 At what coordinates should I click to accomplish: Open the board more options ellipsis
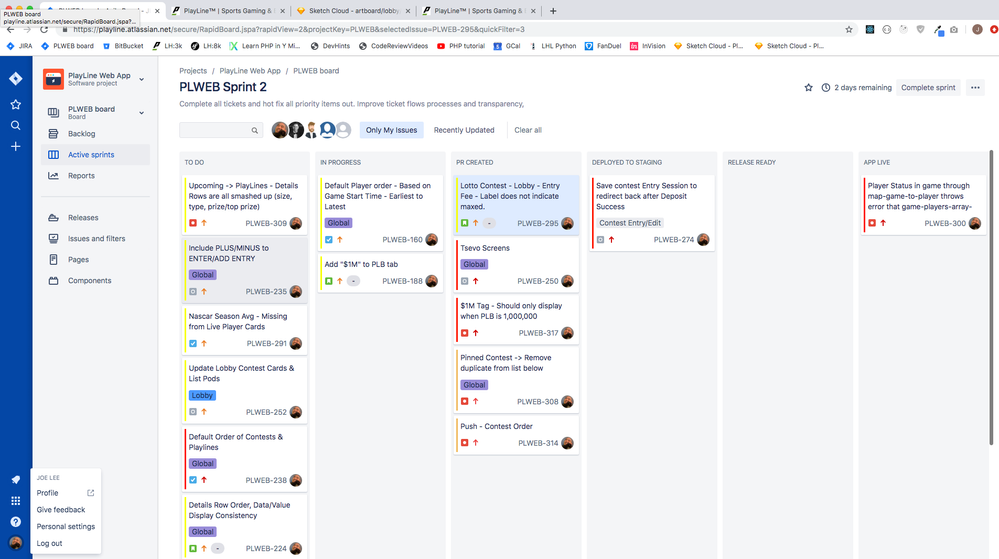tap(975, 88)
